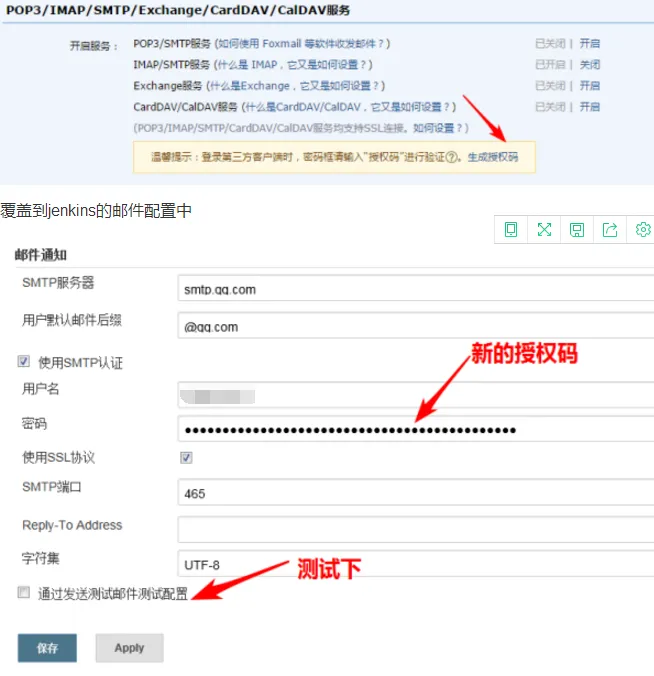Click 开启 link for POP3/SMTP服务
The width and height of the screenshot is (654, 676).
589,44
